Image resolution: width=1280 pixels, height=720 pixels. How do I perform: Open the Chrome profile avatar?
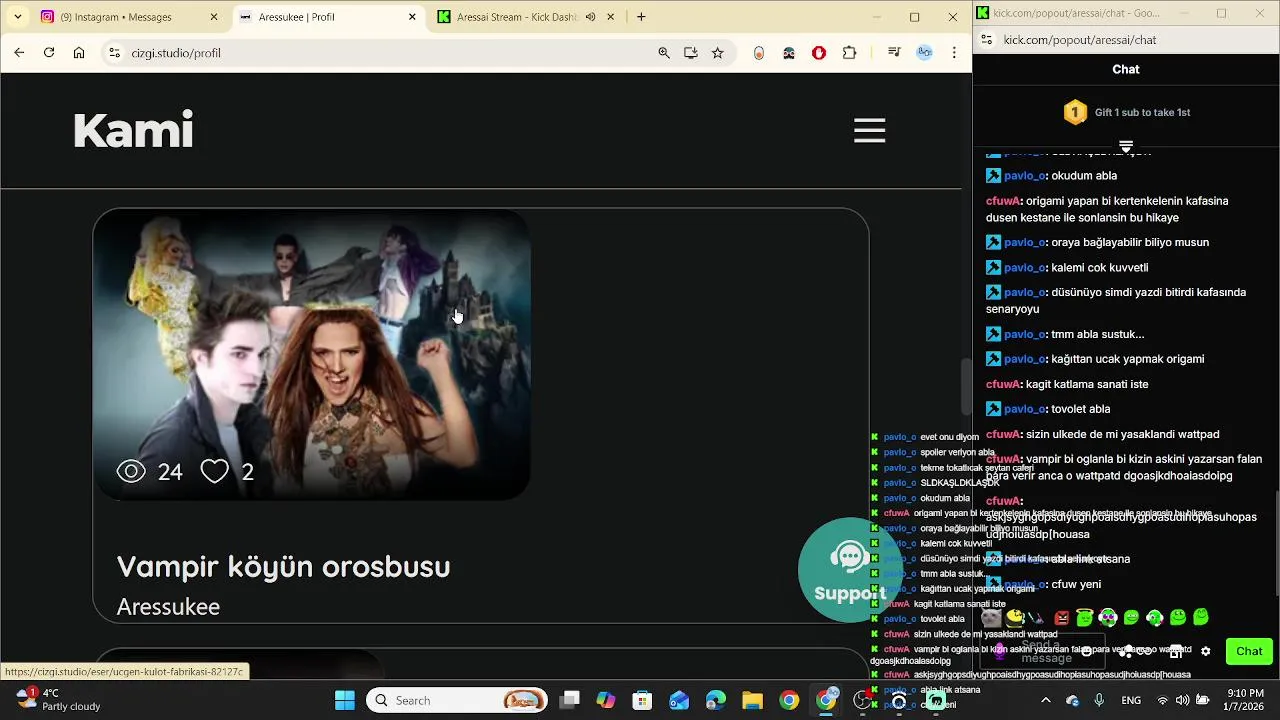[x=925, y=53]
